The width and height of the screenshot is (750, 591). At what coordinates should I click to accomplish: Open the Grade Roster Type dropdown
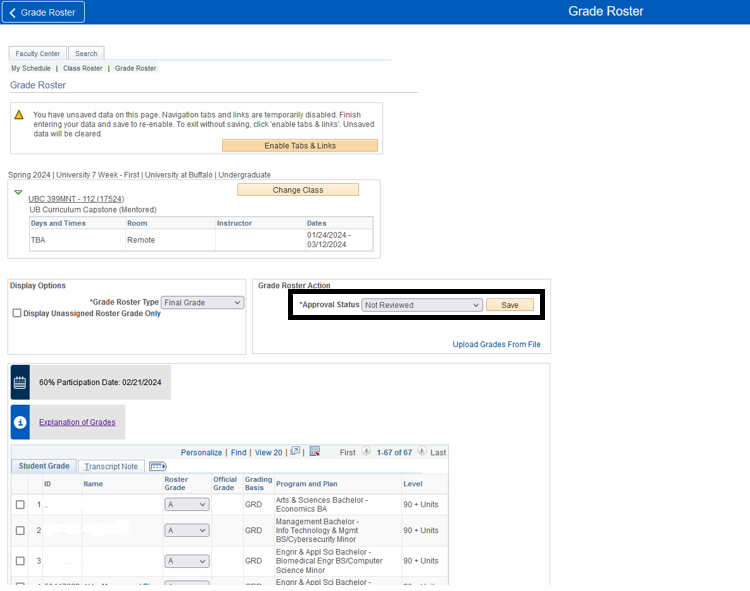coord(203,302)
